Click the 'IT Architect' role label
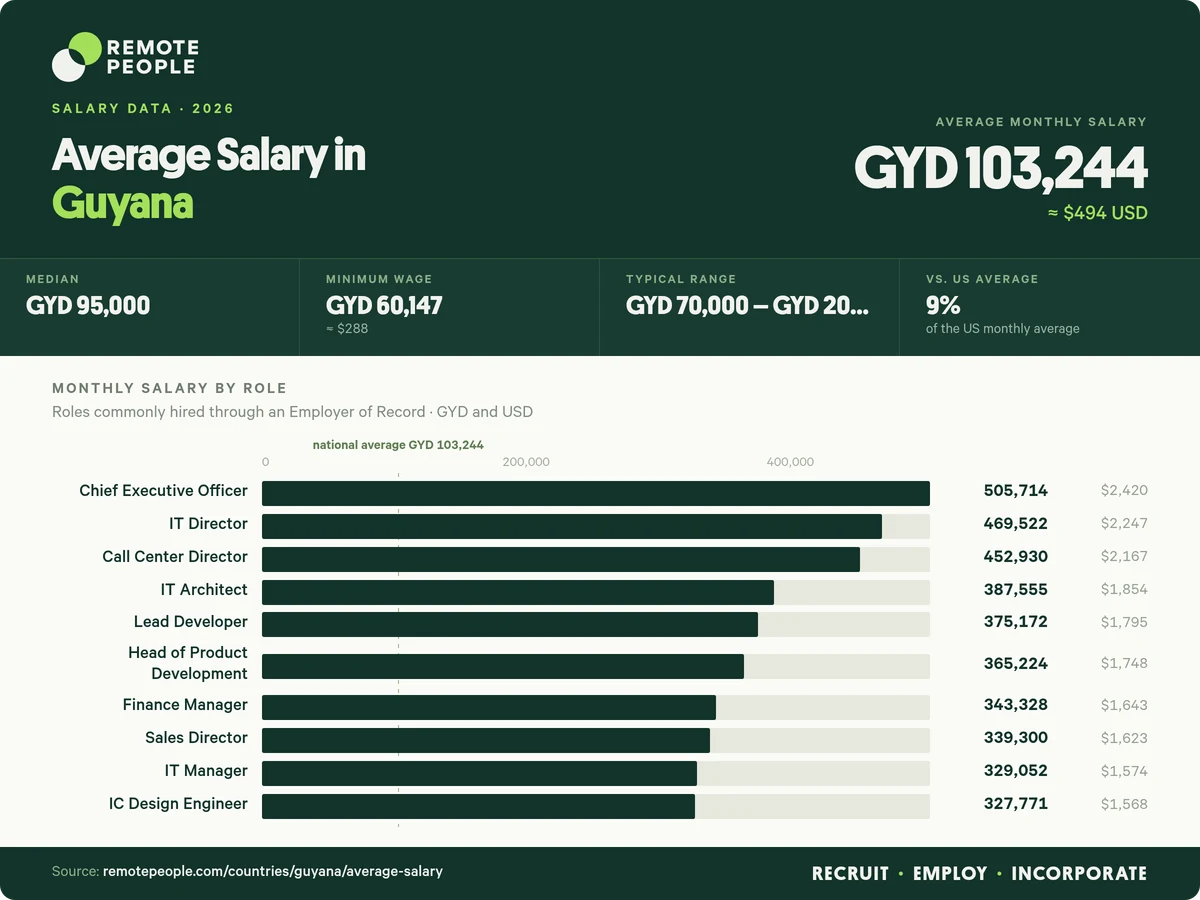Screen dimensions: 1200x900 [x=204, y=590]
